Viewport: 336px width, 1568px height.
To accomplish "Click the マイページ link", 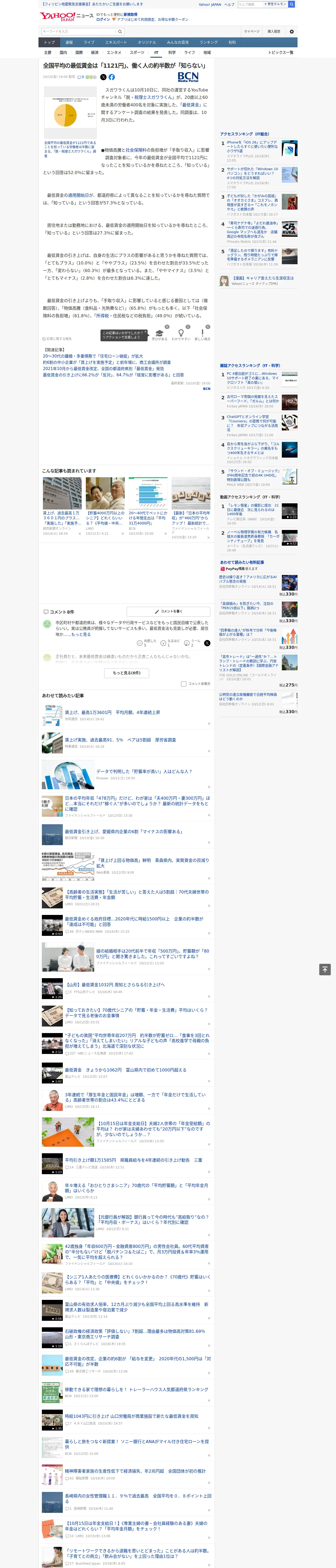I will click(252, 32).
